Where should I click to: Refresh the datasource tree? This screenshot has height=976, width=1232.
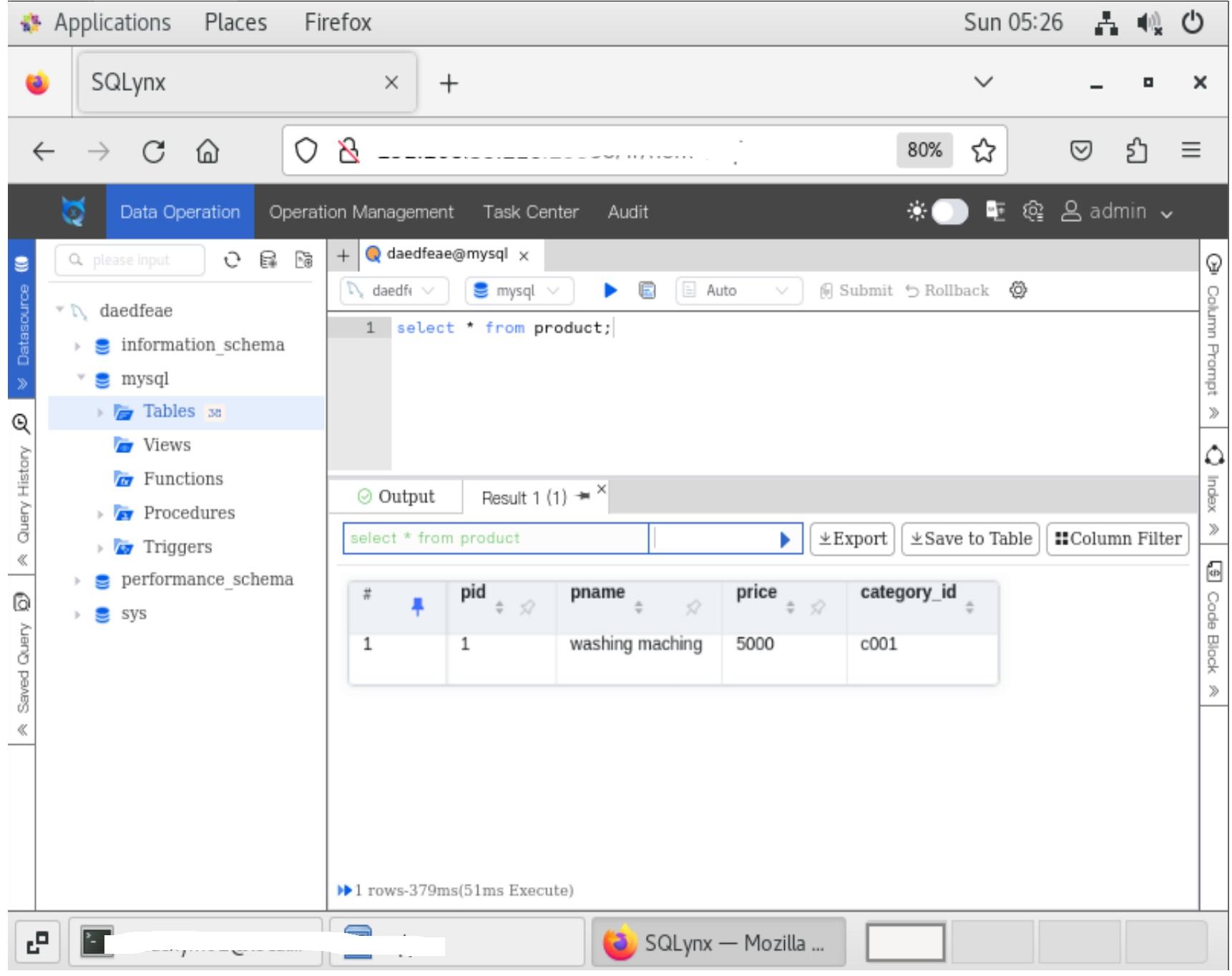click(x=232, y=260)
